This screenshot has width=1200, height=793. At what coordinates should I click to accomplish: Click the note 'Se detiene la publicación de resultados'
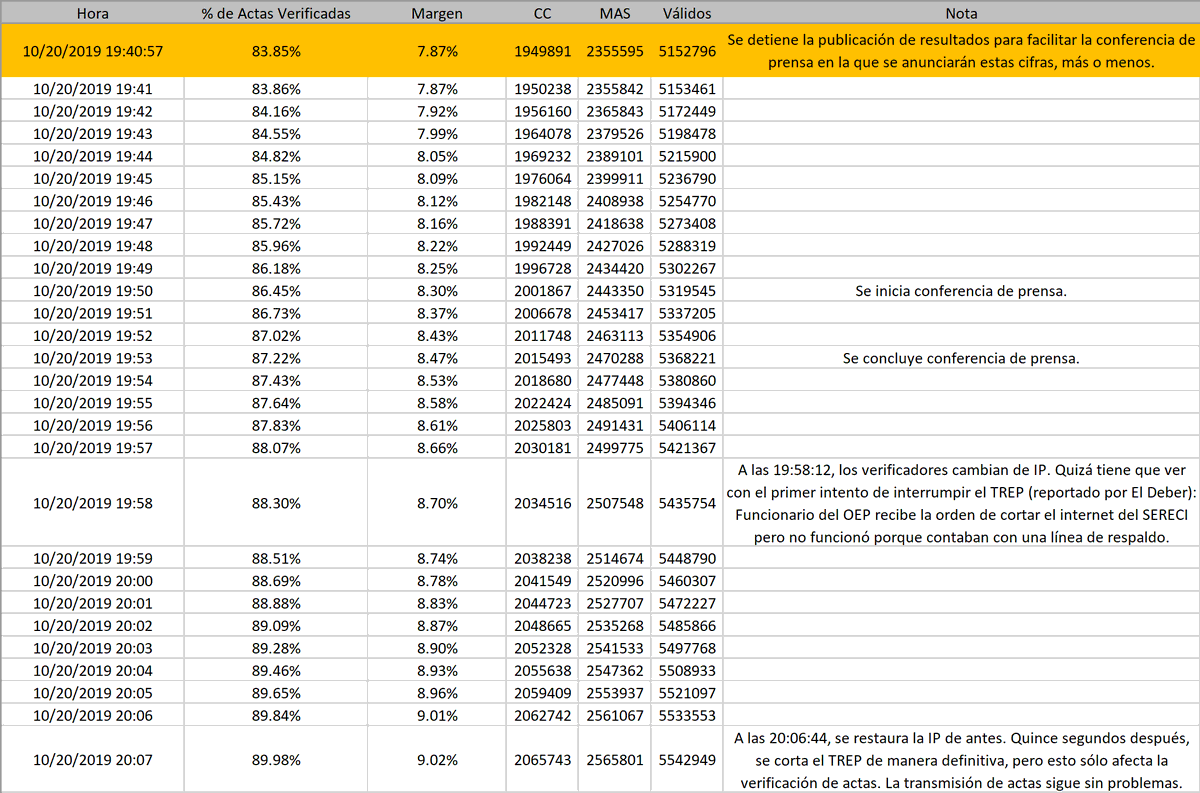point(960,51)
